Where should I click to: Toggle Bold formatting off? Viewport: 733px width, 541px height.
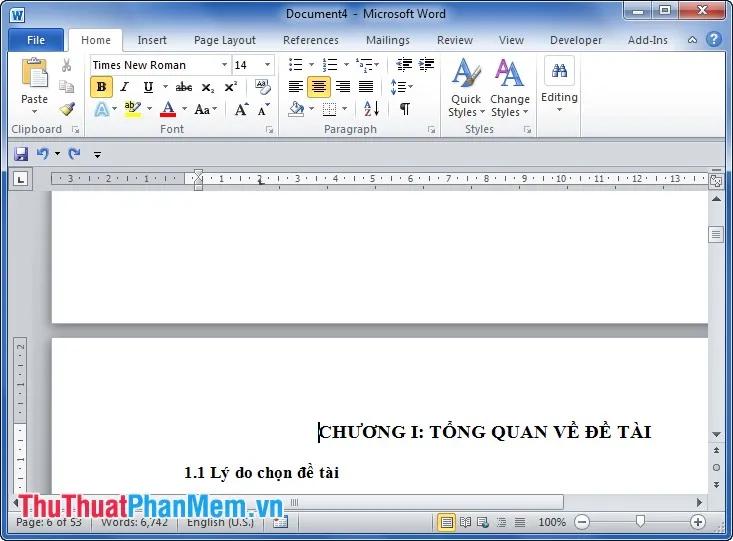click(101, 87)
